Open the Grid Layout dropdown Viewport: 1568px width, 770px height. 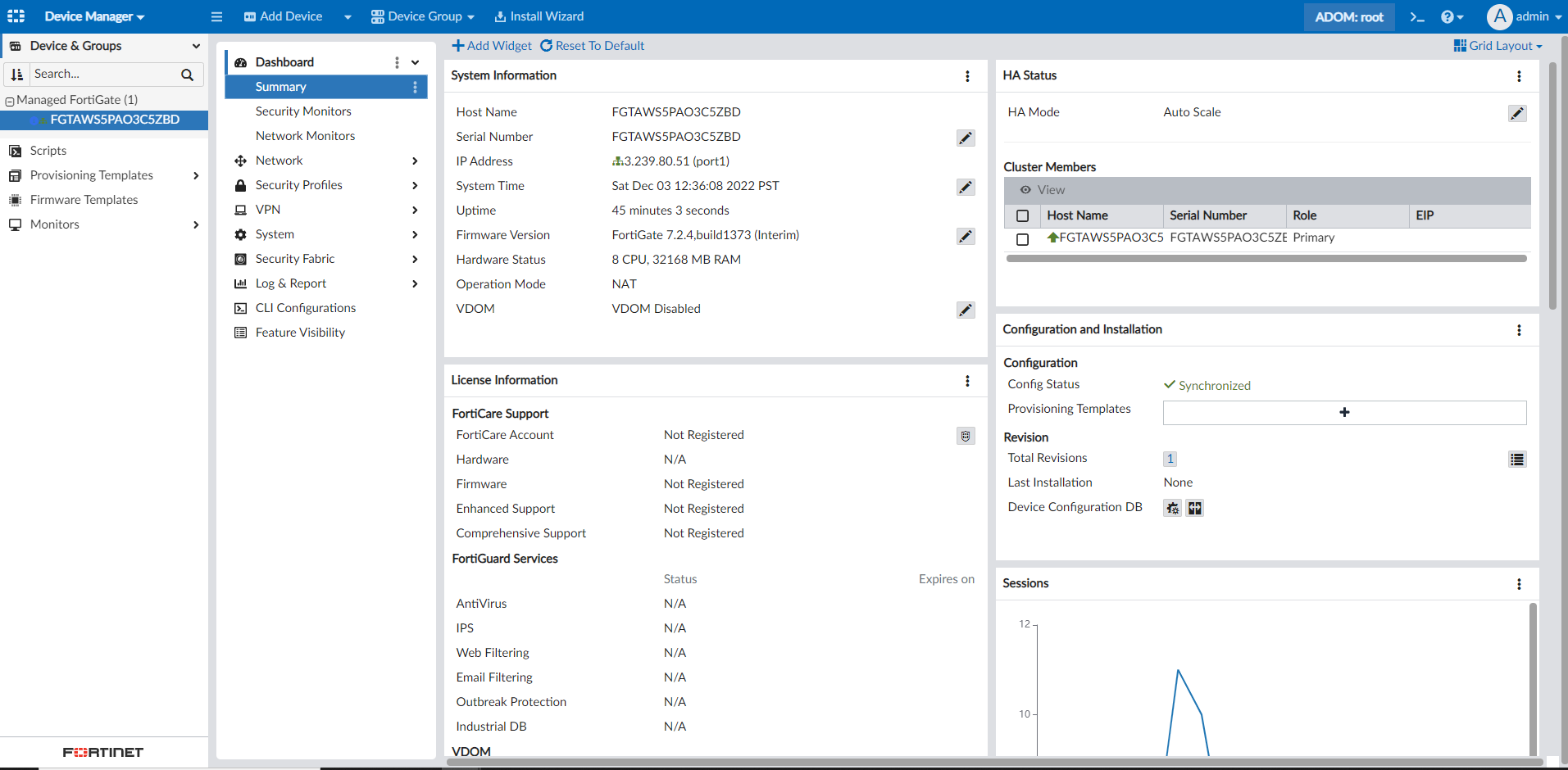[1498, 46]
